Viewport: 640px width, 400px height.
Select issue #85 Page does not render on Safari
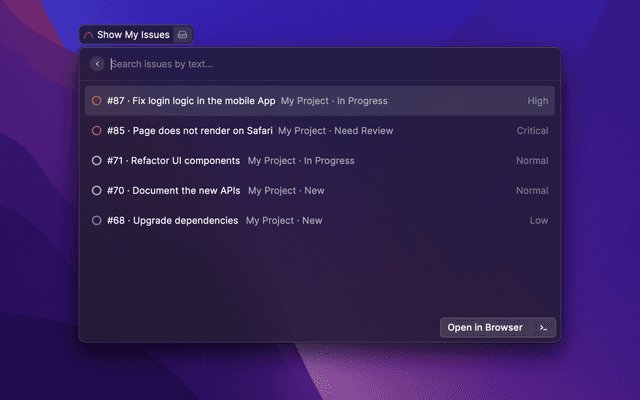click(x=190, y=131)
